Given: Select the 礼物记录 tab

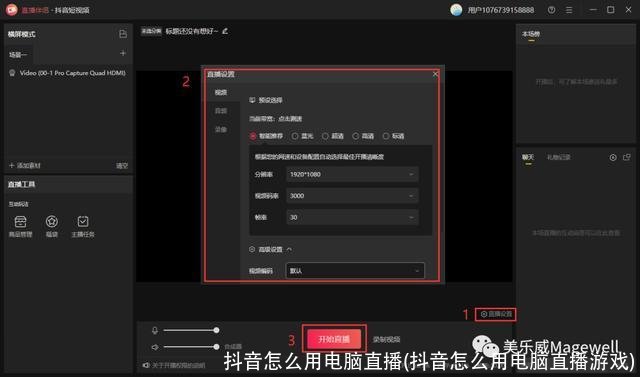Looking at the screenshot, I should [x=558, y=157].
